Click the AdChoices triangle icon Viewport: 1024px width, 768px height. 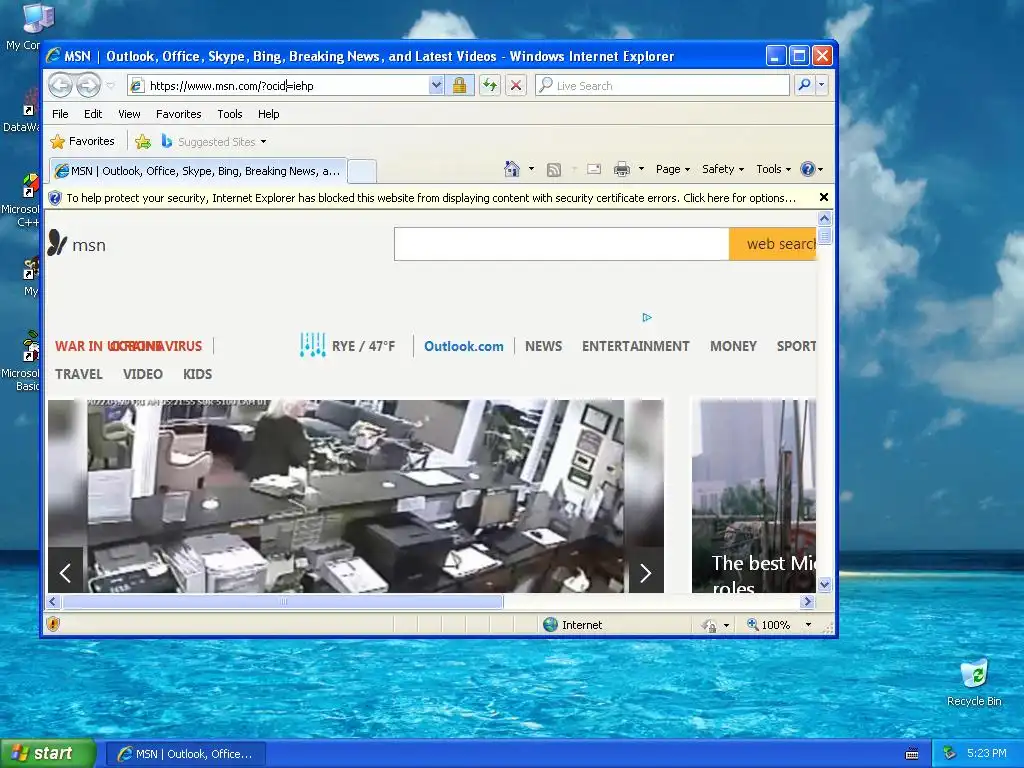[x=647, y=317]
